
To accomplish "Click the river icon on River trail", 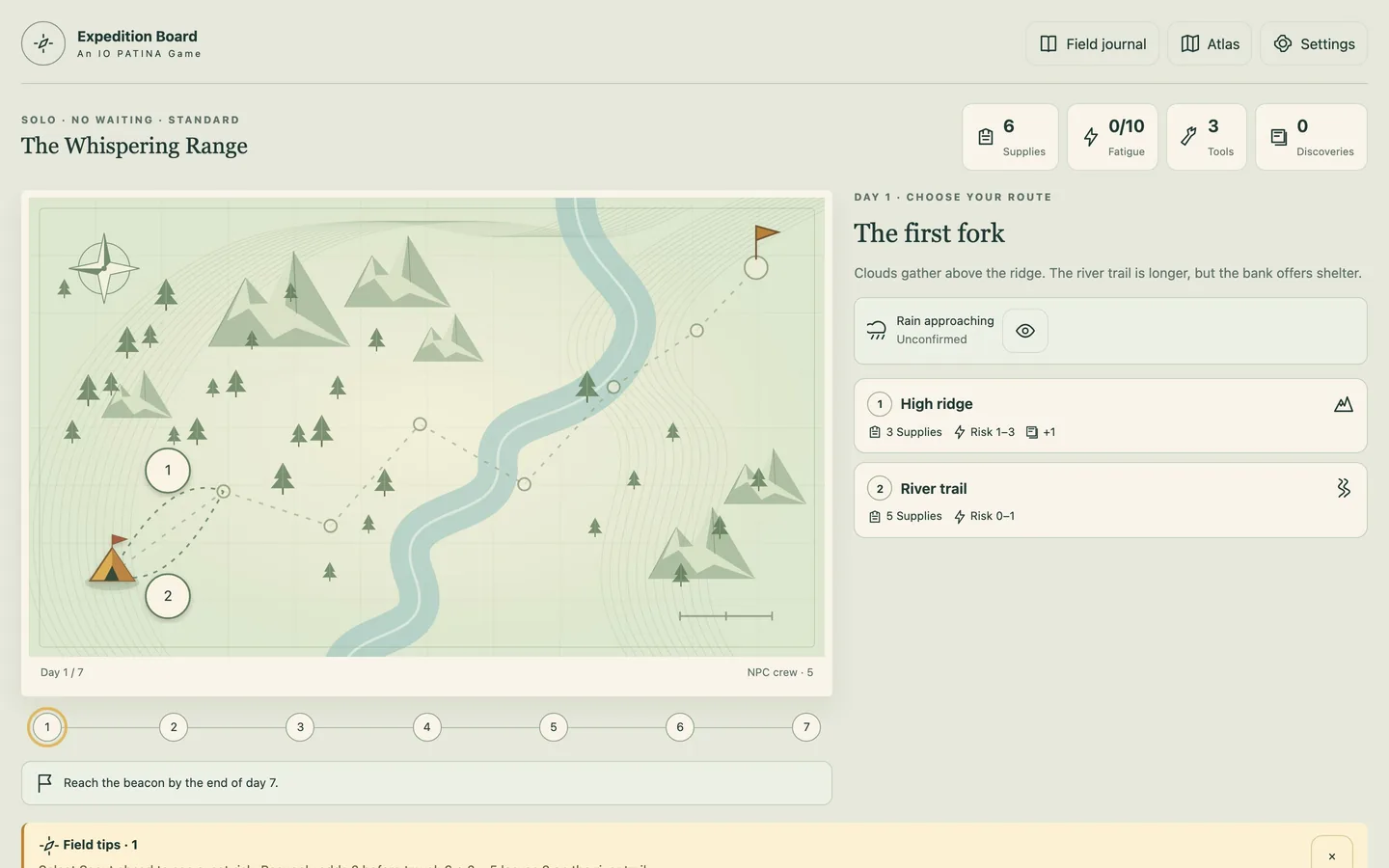I will (x=1344, y=488).
